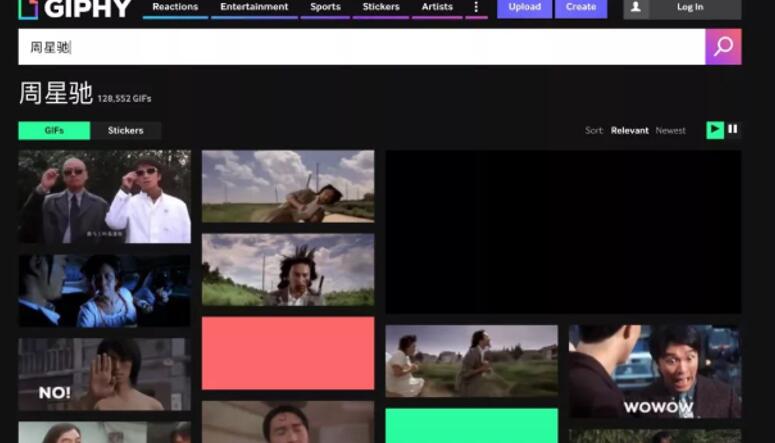Image resolution: width=775 pixels, height=443 pixels.
Task: Pause GIF autoplay with pause icon
Action: pyautogui.click(x=733, y=129)
